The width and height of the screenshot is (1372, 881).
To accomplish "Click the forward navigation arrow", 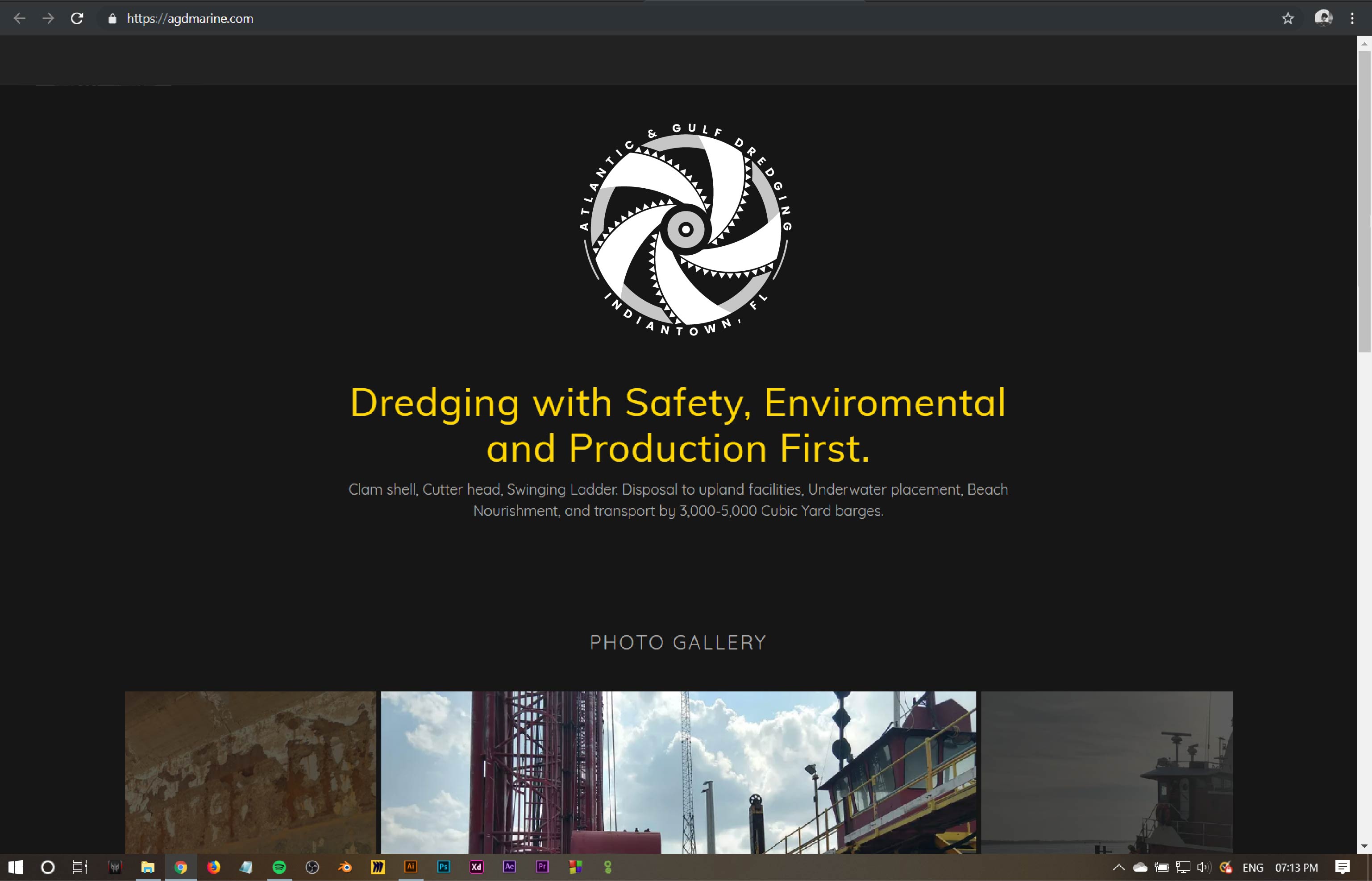I will [48, 18].
